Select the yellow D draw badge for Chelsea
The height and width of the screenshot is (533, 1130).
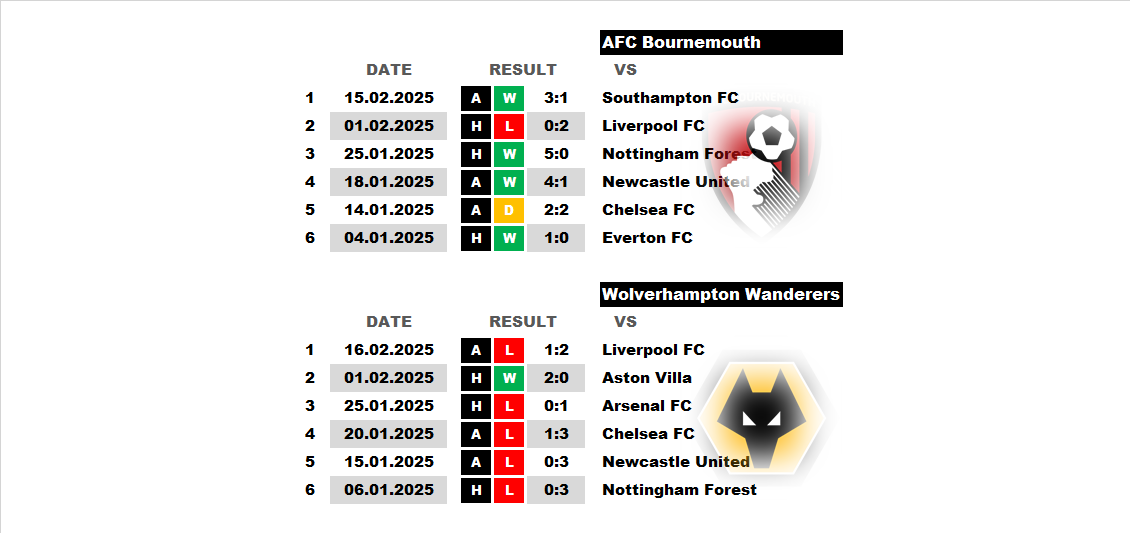[x=509, y=210]
